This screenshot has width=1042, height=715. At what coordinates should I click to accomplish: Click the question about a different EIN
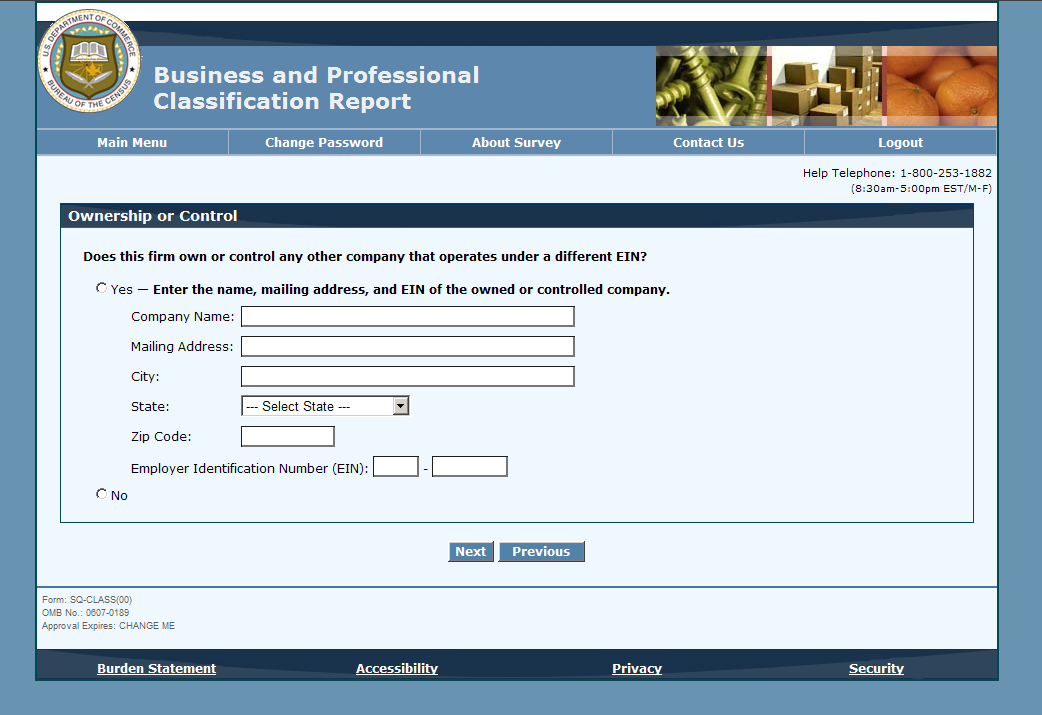point(365,256)
